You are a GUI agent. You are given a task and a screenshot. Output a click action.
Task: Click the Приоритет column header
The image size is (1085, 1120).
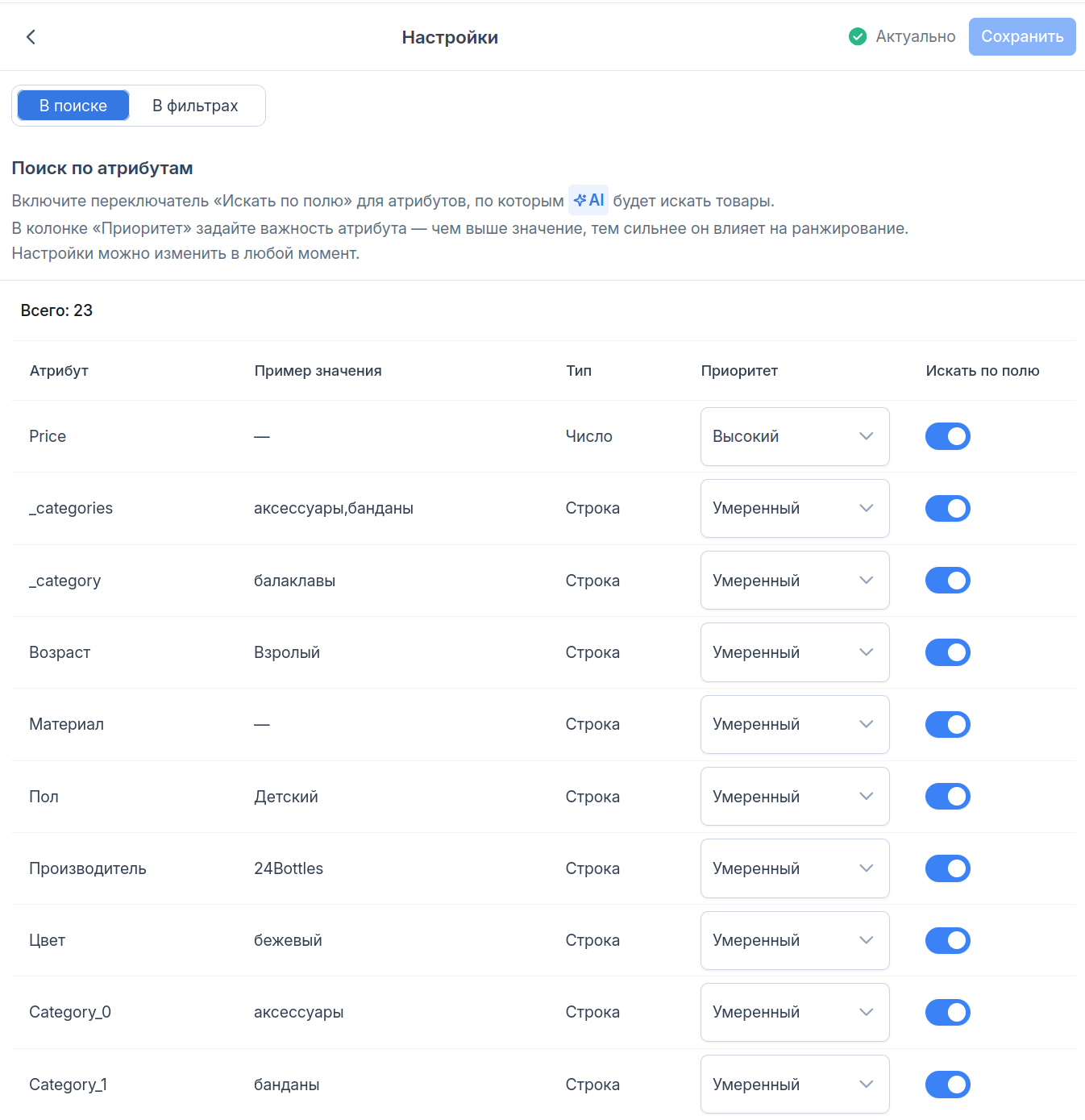pos(739,371)
